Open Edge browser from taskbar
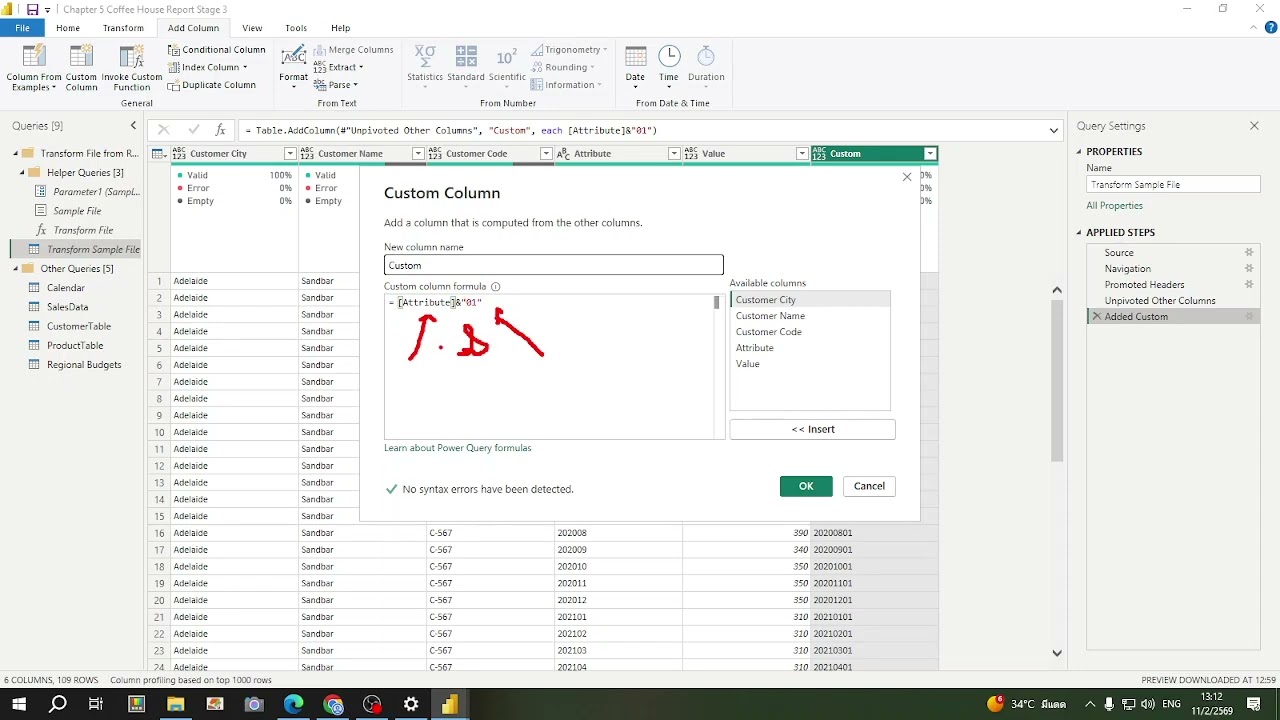This screenshot has height=720, width=1280. 293,704
